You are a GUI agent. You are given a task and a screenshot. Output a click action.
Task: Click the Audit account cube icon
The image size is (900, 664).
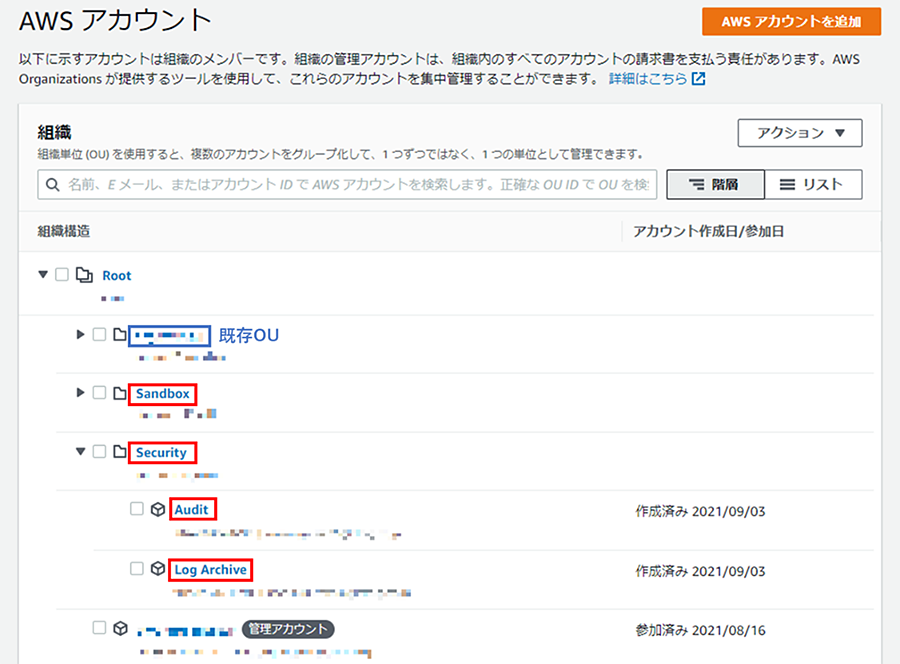(x=158, y=510)
